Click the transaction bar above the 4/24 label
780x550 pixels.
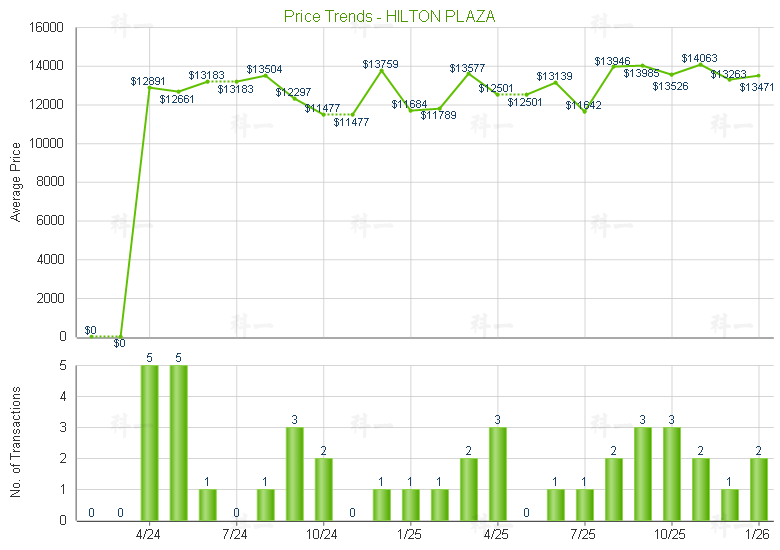click(x=149, y=442)
